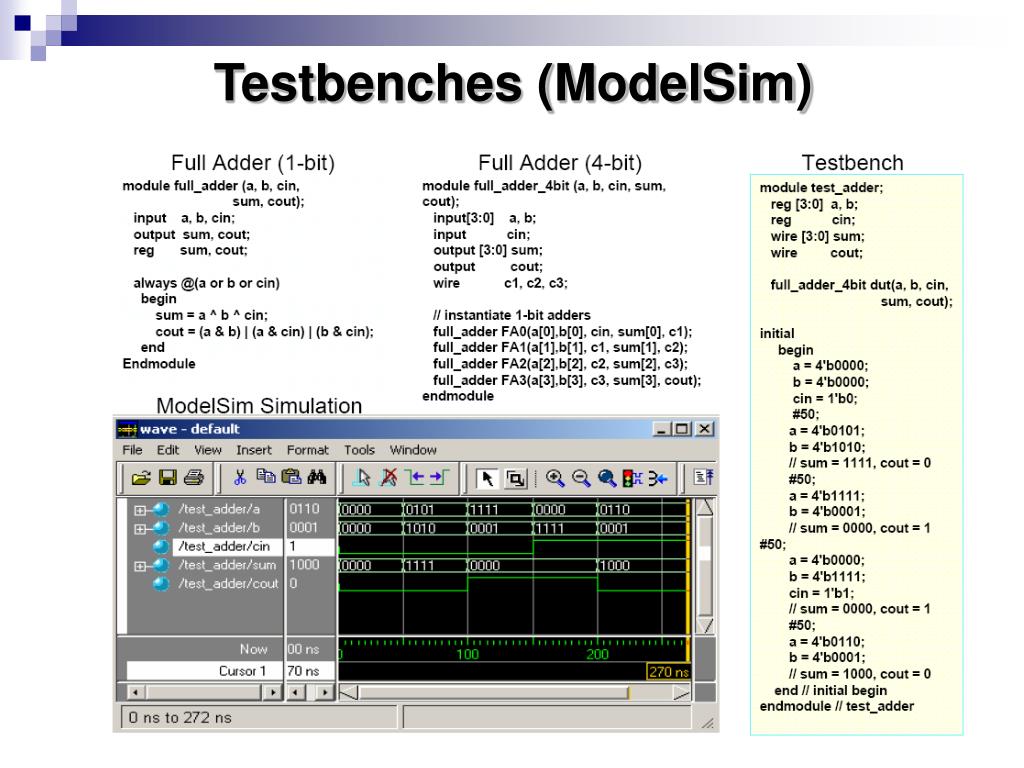Click the Open folder icon in wave toolbar

141,478
